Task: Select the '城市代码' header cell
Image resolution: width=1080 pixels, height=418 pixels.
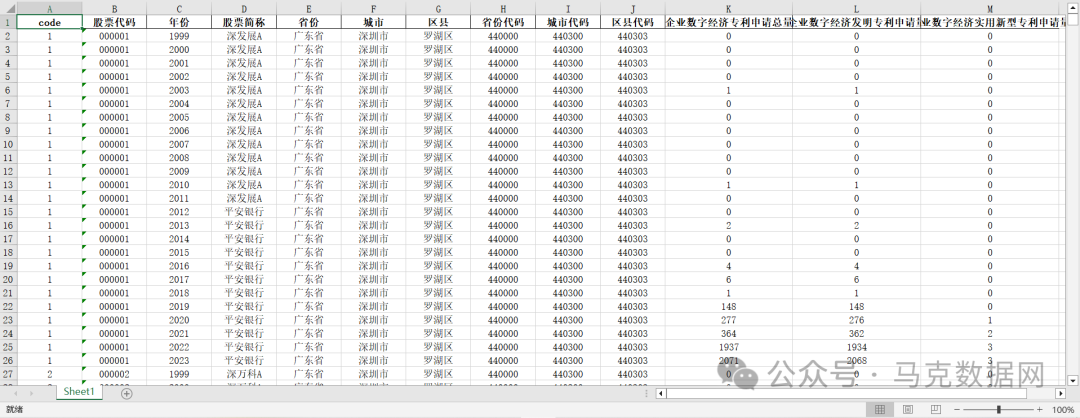Action: 568,22
